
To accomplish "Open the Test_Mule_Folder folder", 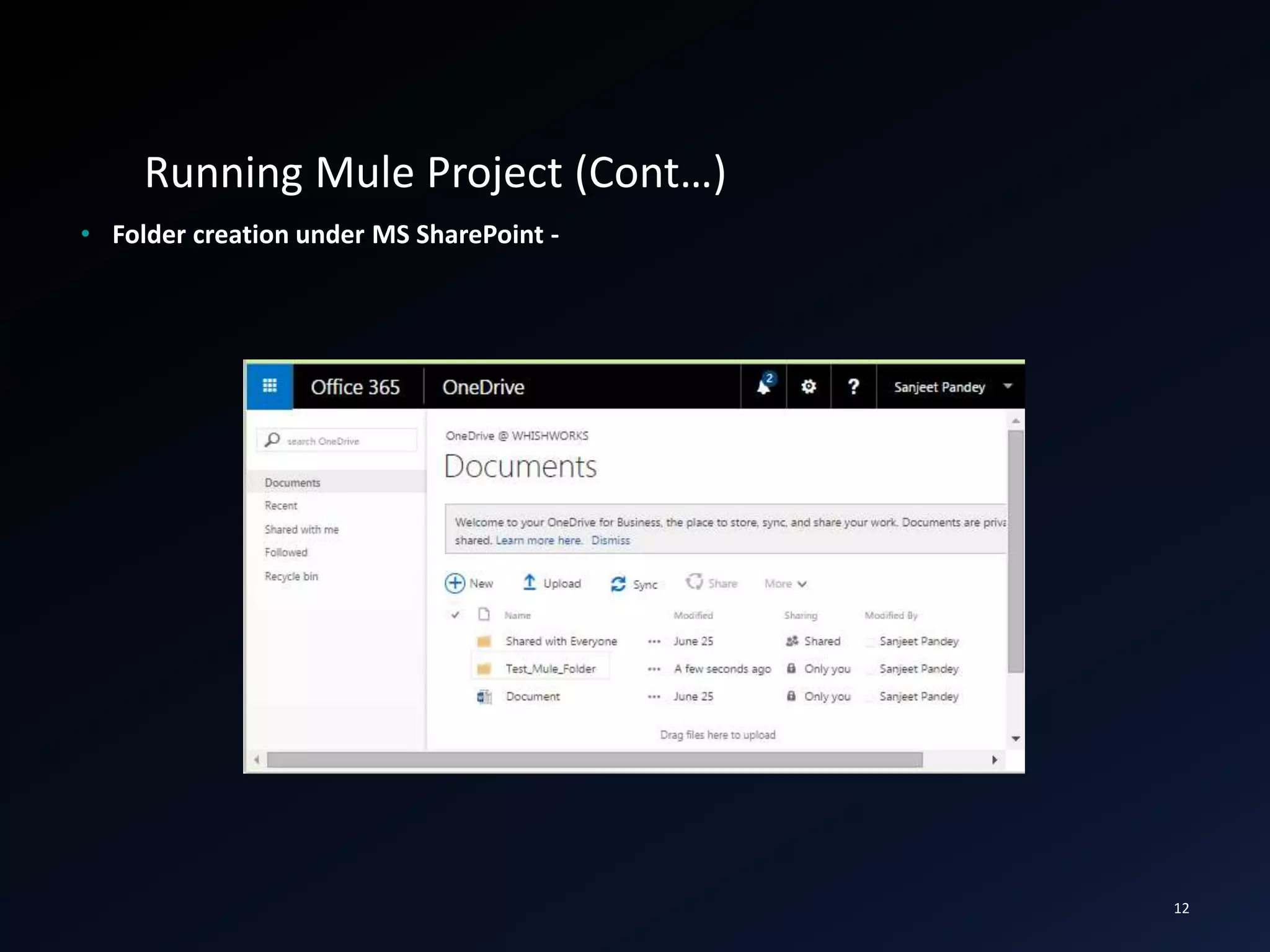I will 551,669.
